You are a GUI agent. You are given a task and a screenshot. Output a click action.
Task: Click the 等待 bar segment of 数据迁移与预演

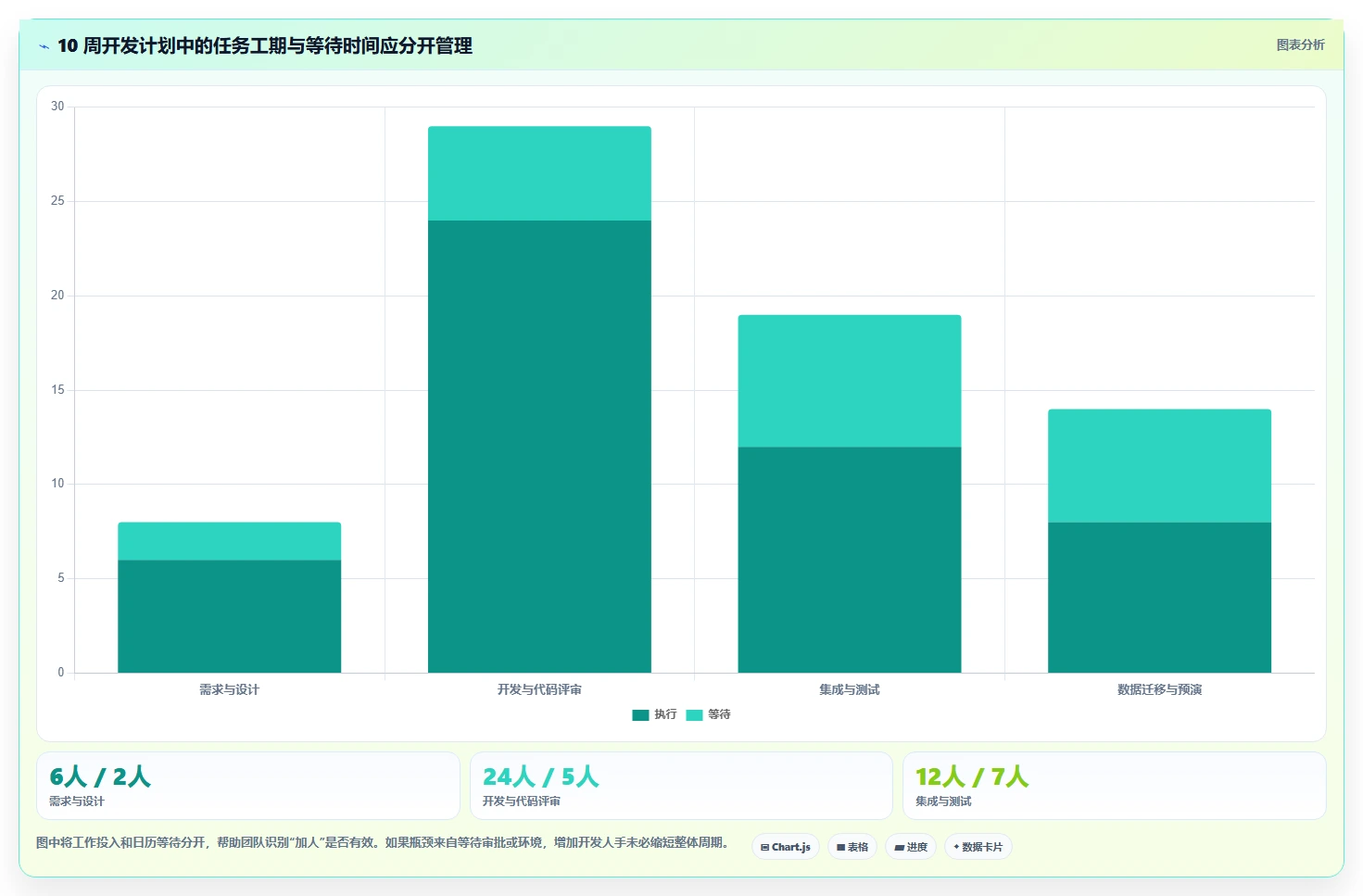tap(1159, 466)
